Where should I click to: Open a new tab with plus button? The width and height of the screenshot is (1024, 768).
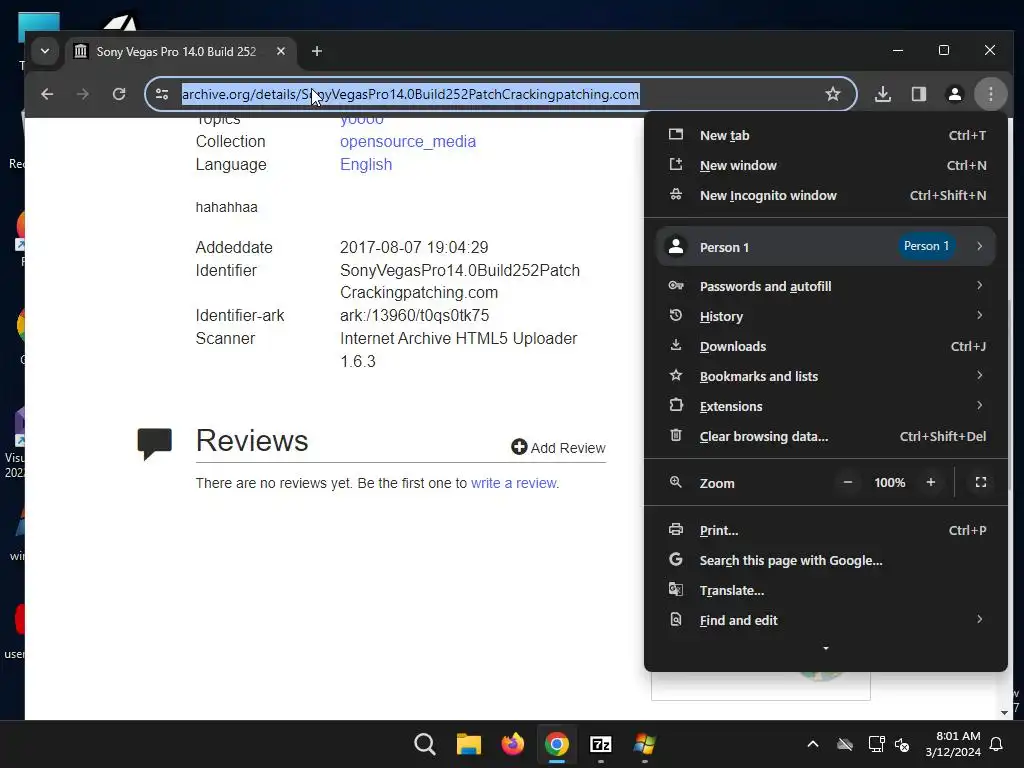(x=317, y=51)
